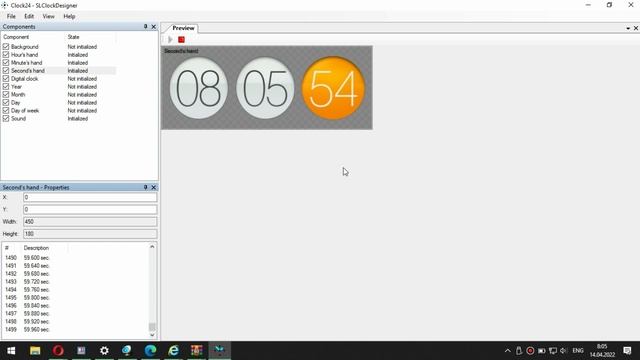Click the frames list scrollbar thumb

click(152, 327)
